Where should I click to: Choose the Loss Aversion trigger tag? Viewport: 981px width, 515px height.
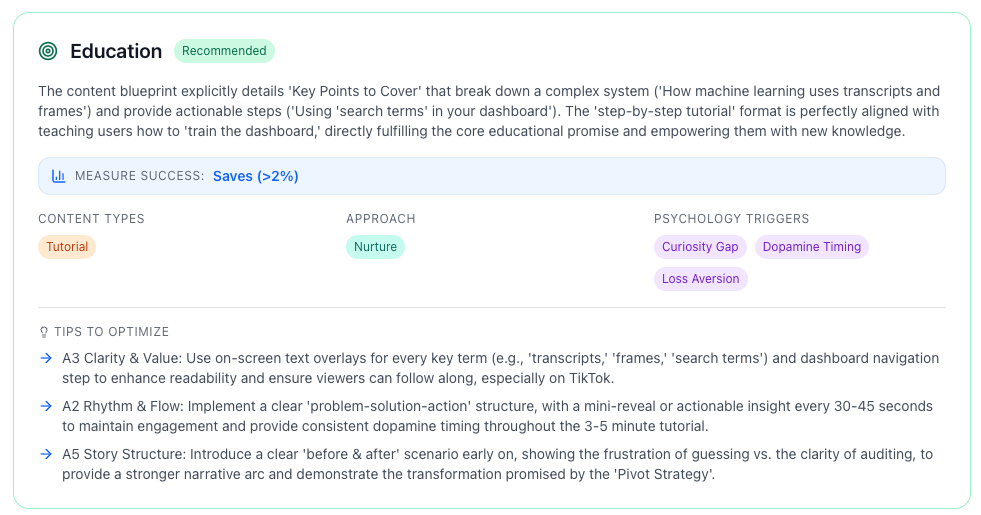tap(700, 279)
